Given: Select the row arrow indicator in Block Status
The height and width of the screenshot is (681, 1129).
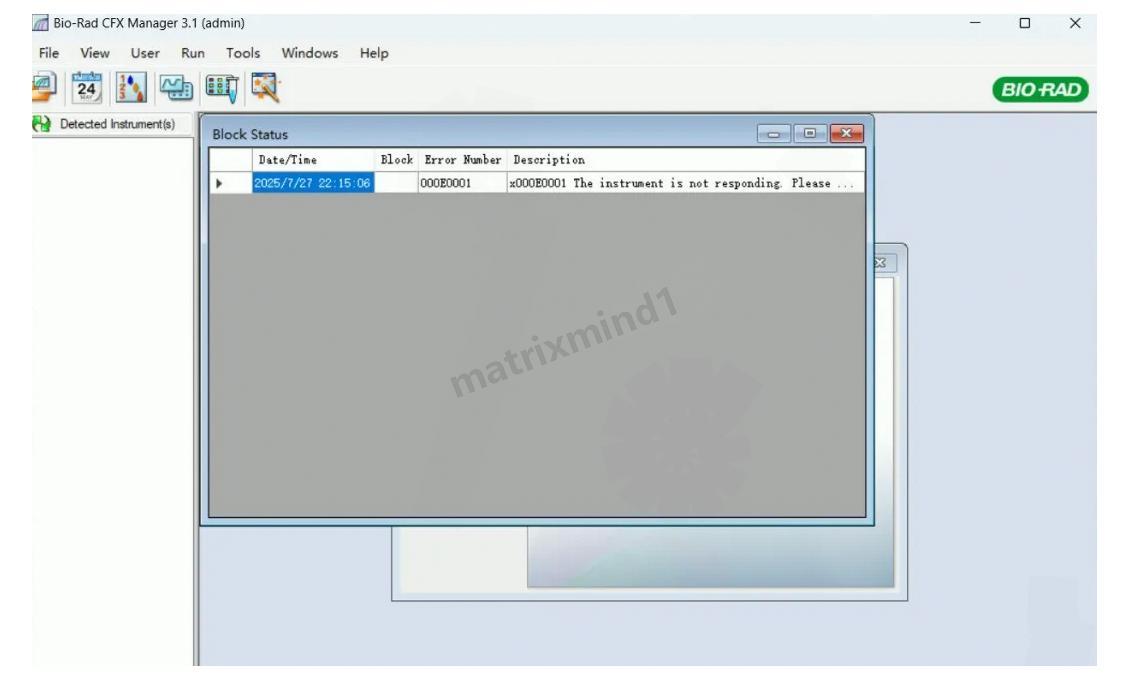Looking at the screenshot, I should pos(220,184).
